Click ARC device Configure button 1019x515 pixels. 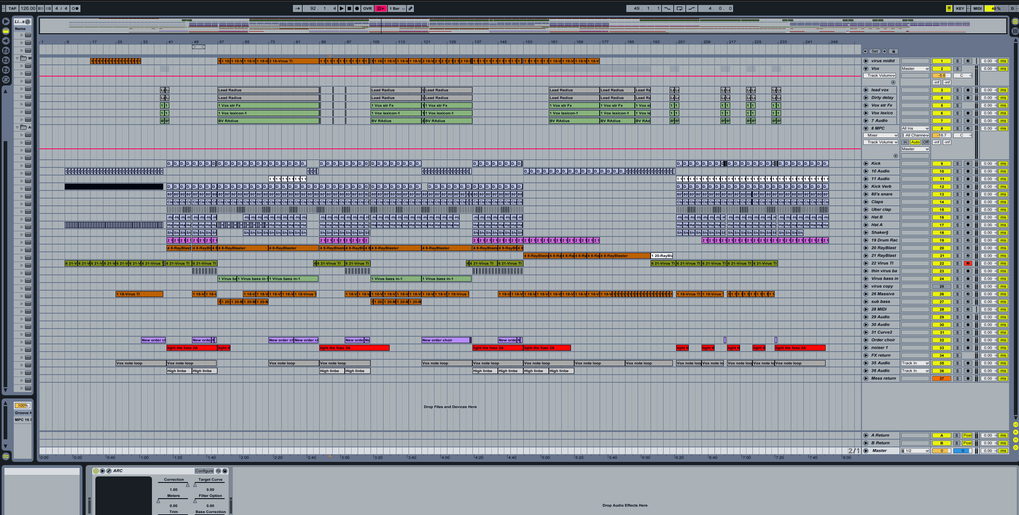203,471
